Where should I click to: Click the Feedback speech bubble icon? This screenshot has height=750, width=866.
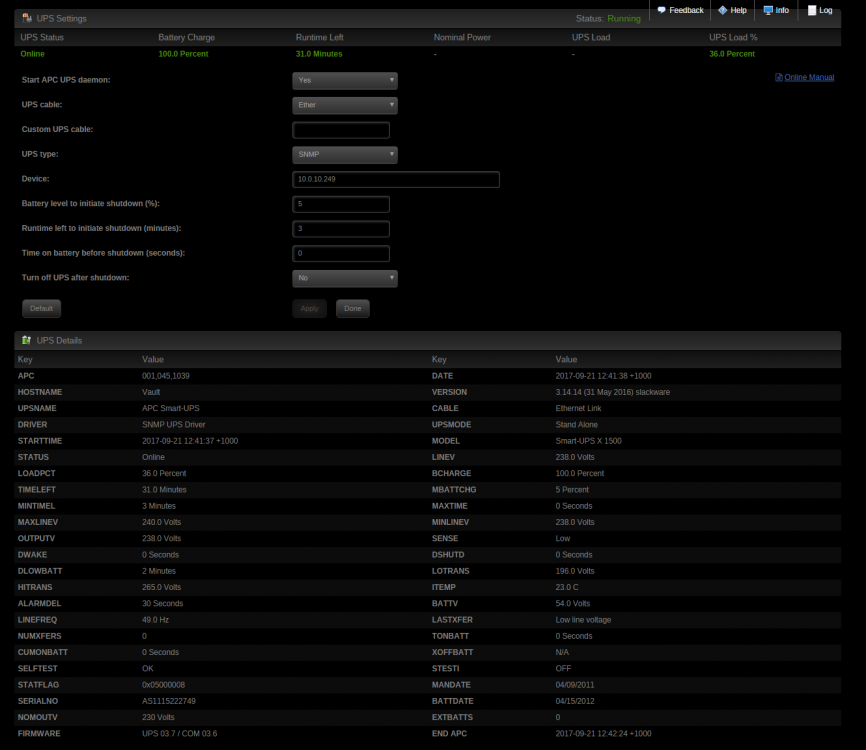click(x=661, y=10)
